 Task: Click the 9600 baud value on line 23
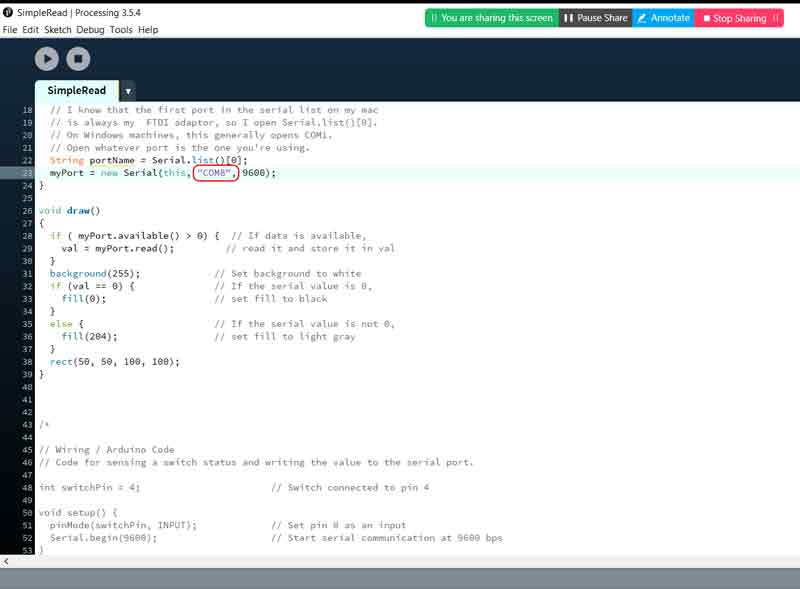(x=254, y=173)
